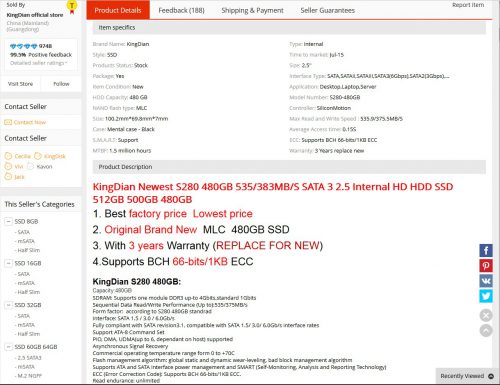
Task: Click the chat icon beside Kavon
Action: click(x=30, y=166)
